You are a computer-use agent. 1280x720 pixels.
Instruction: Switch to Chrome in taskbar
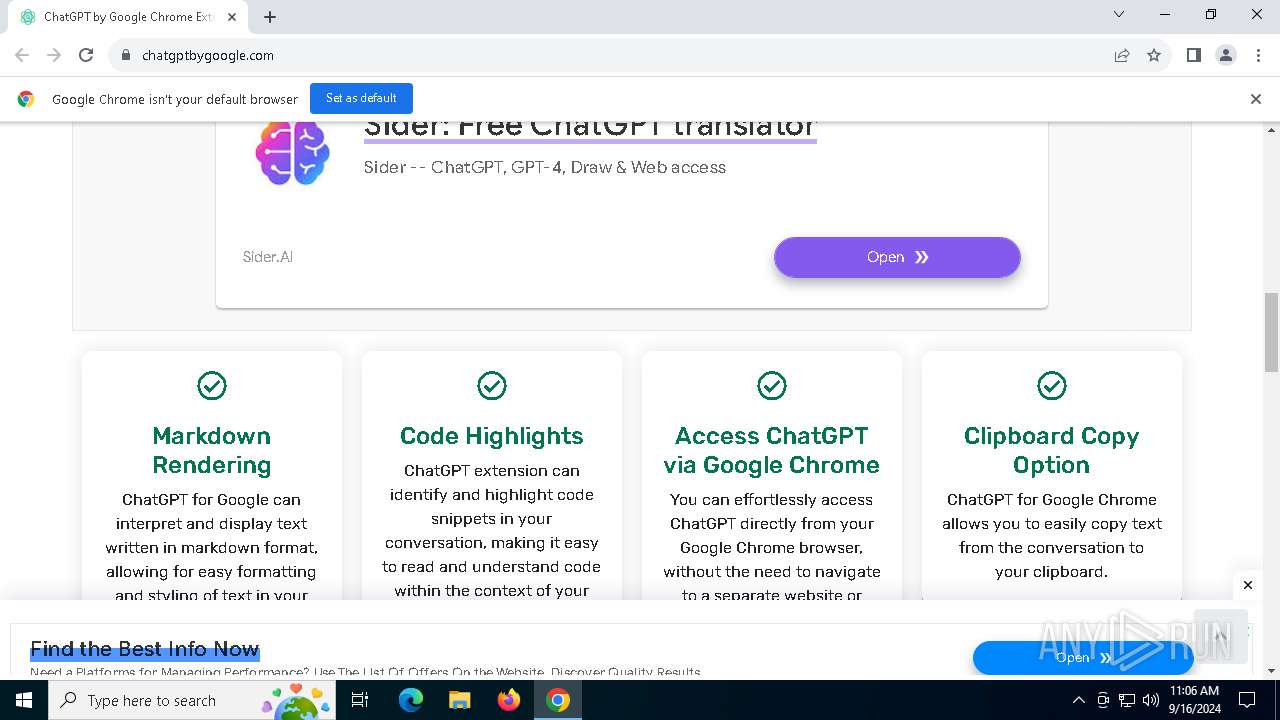(558, 700)
